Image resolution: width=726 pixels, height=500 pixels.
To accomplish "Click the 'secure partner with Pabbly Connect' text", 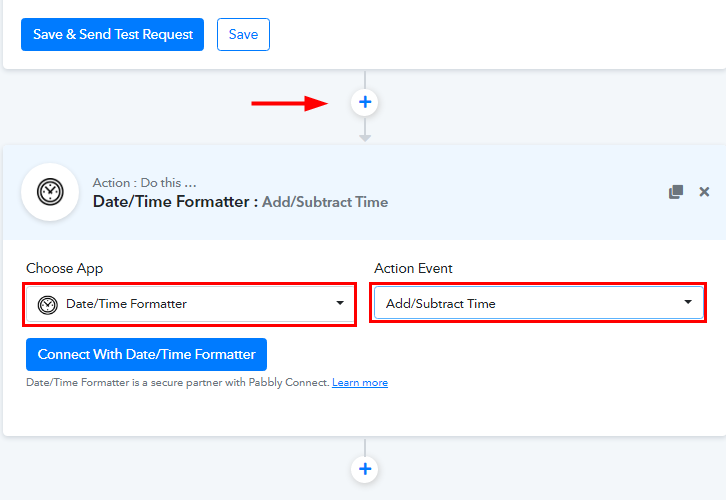I will point(239,382).
